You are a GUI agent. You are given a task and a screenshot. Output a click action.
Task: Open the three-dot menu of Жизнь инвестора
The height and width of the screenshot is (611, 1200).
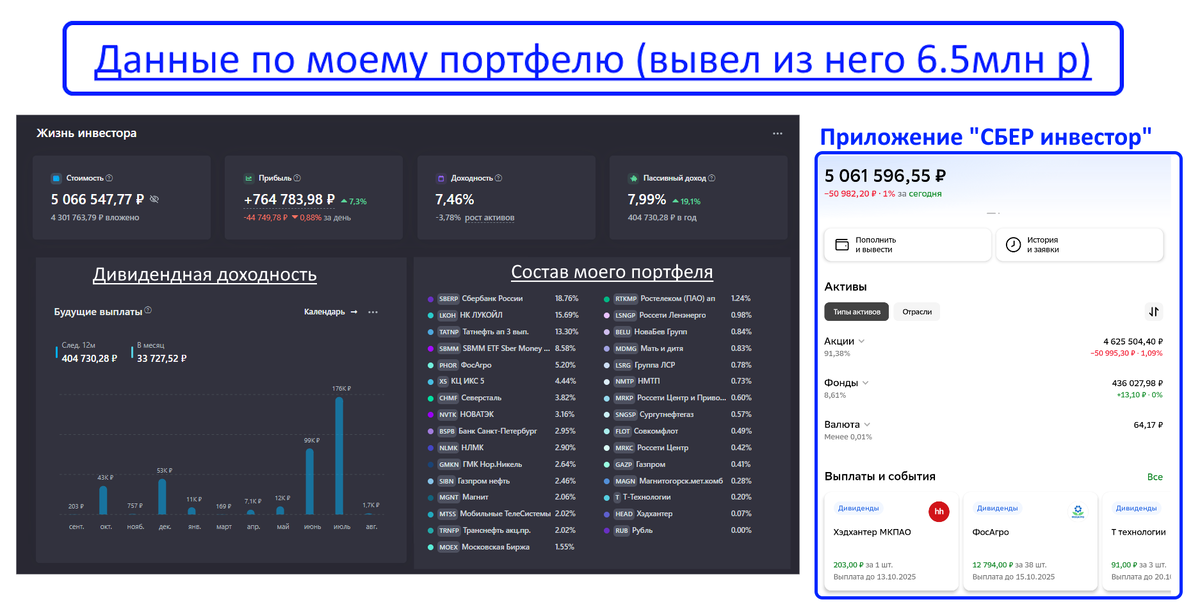(x=777, y=133)
